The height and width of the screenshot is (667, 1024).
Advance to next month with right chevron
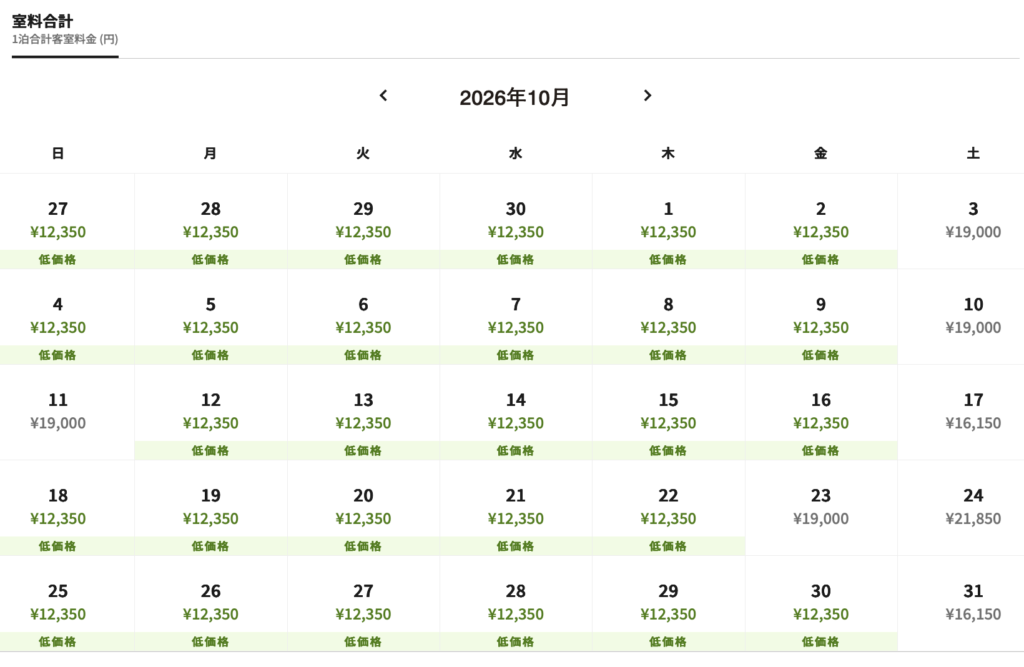[647, 96]
